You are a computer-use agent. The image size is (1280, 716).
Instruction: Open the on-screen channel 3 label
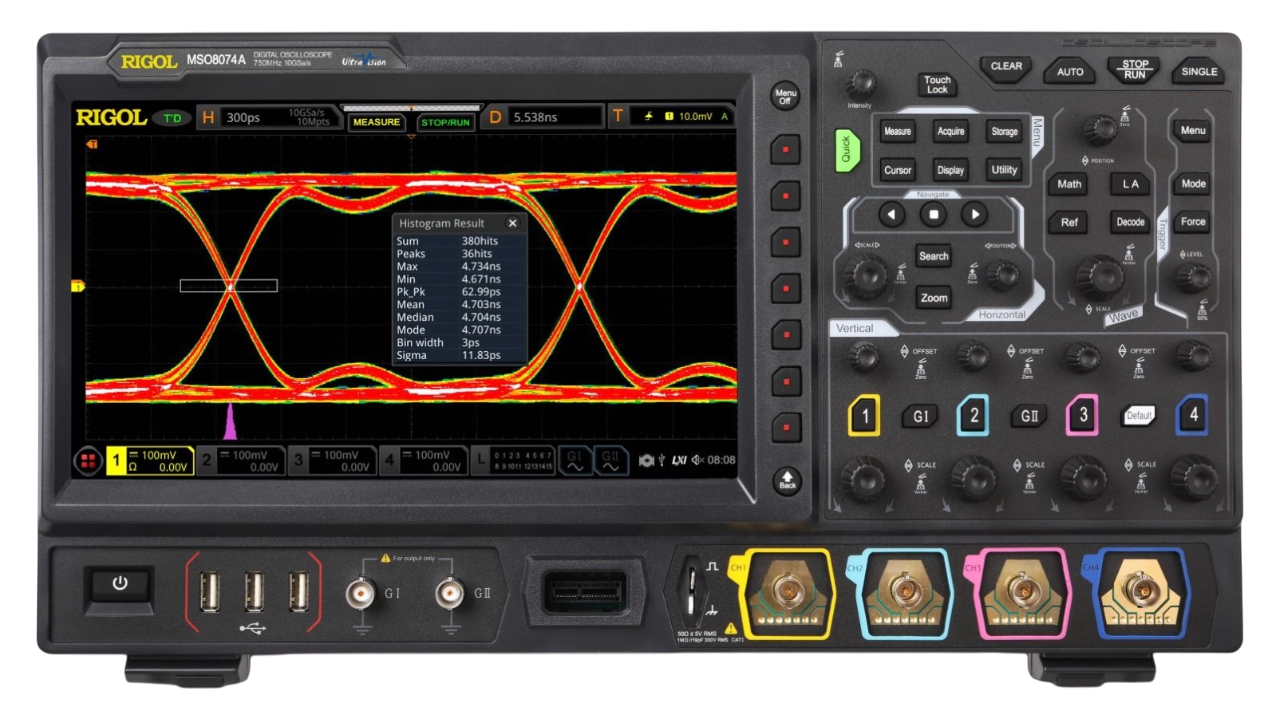click(x=332, y=461)
